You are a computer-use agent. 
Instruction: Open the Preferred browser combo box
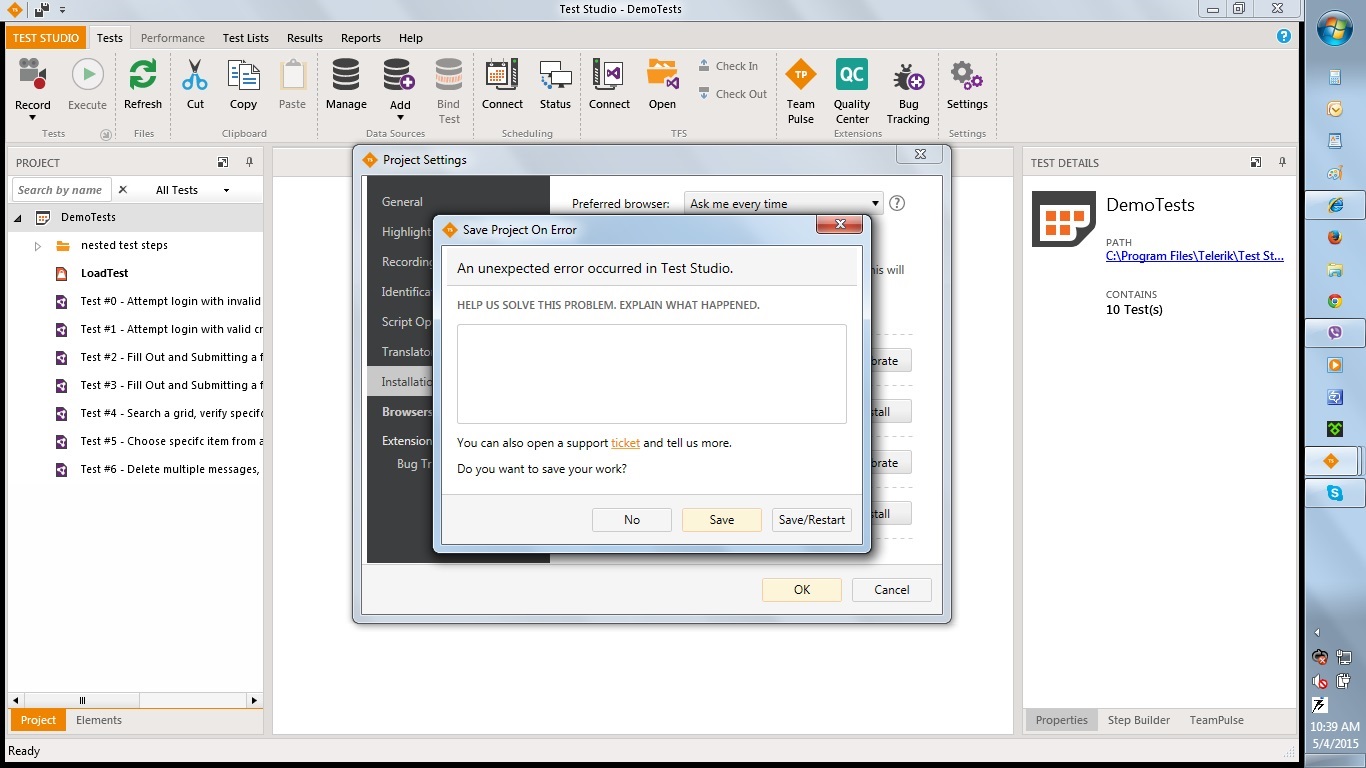click(x=784, y=204)
